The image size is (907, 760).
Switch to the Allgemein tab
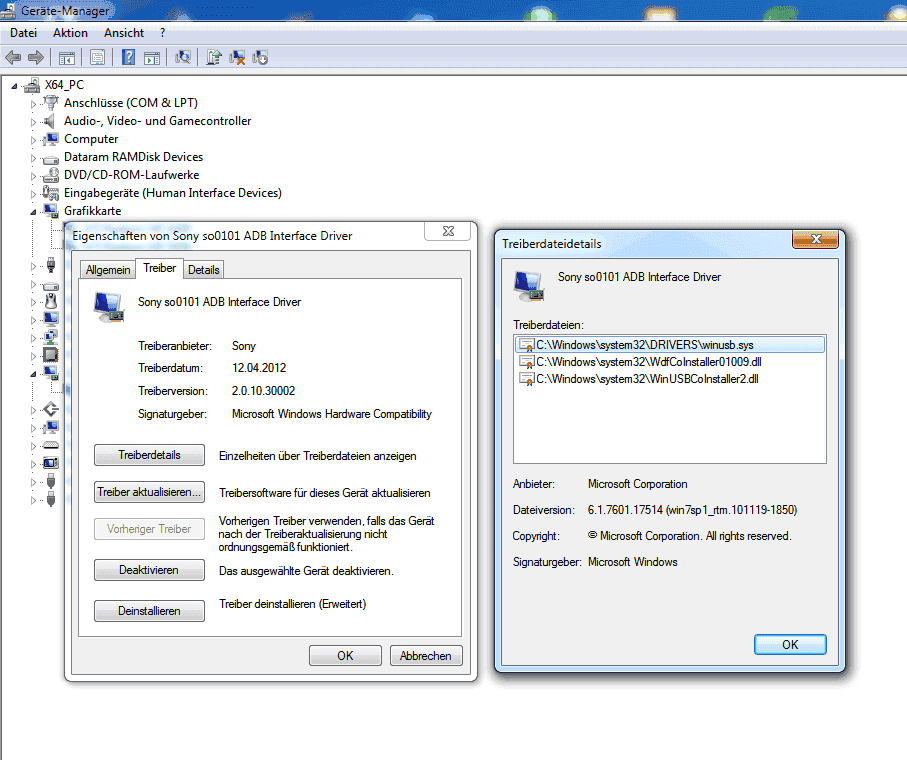tap(108, 270)
